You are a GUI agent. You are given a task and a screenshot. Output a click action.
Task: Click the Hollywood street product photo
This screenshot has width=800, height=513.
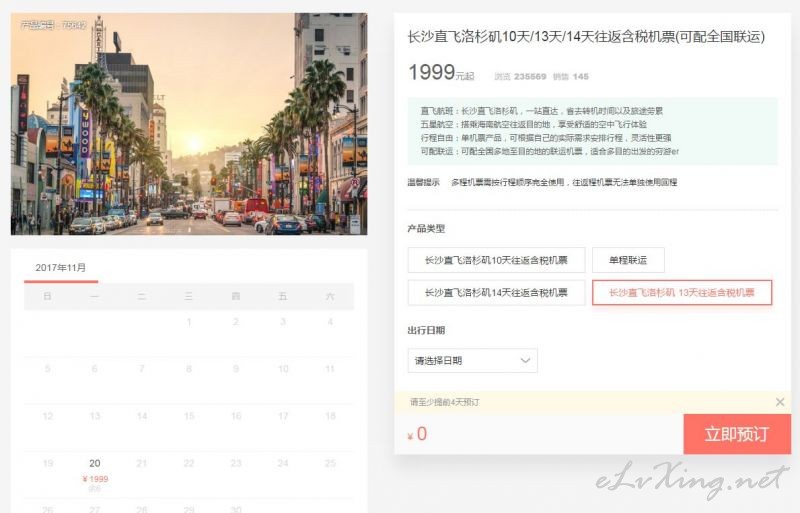(x=189, y=124)
